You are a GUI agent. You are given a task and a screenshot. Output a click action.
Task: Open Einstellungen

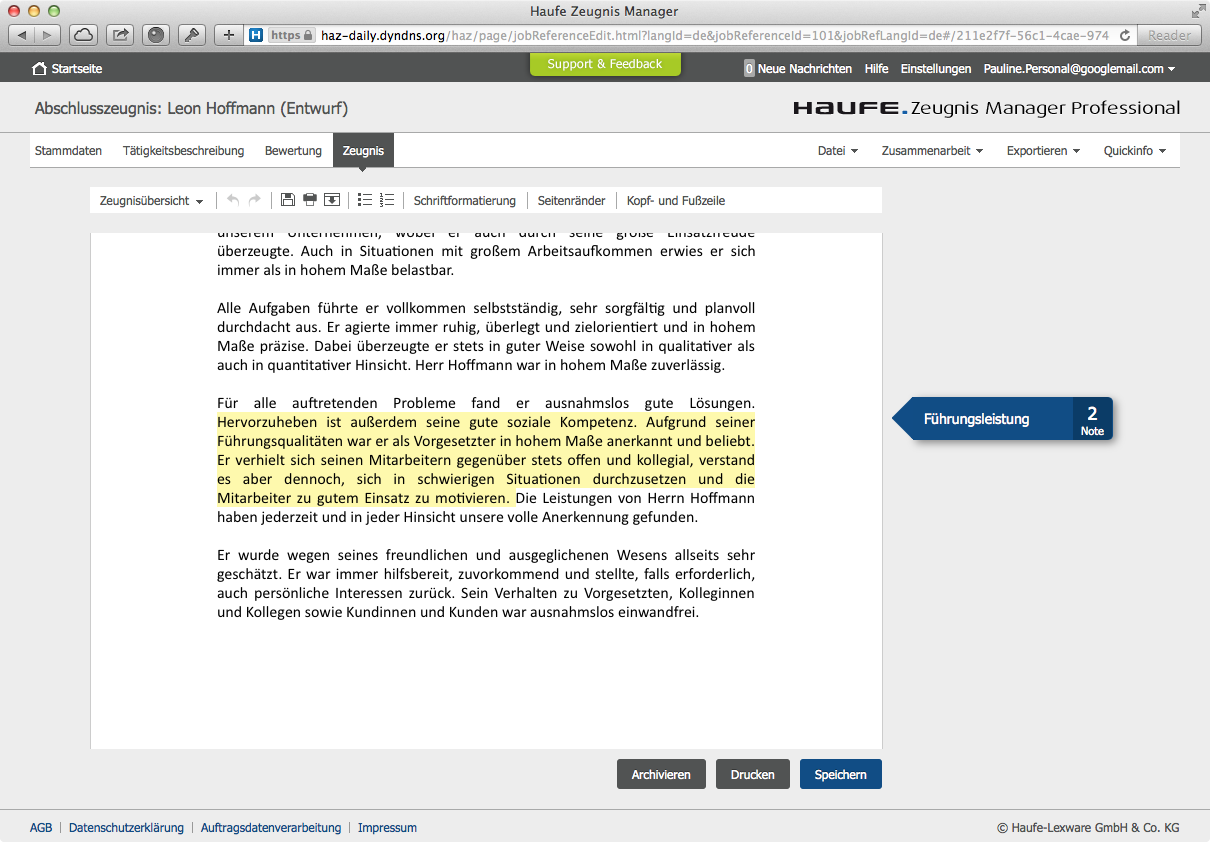[x=936, y=69]
